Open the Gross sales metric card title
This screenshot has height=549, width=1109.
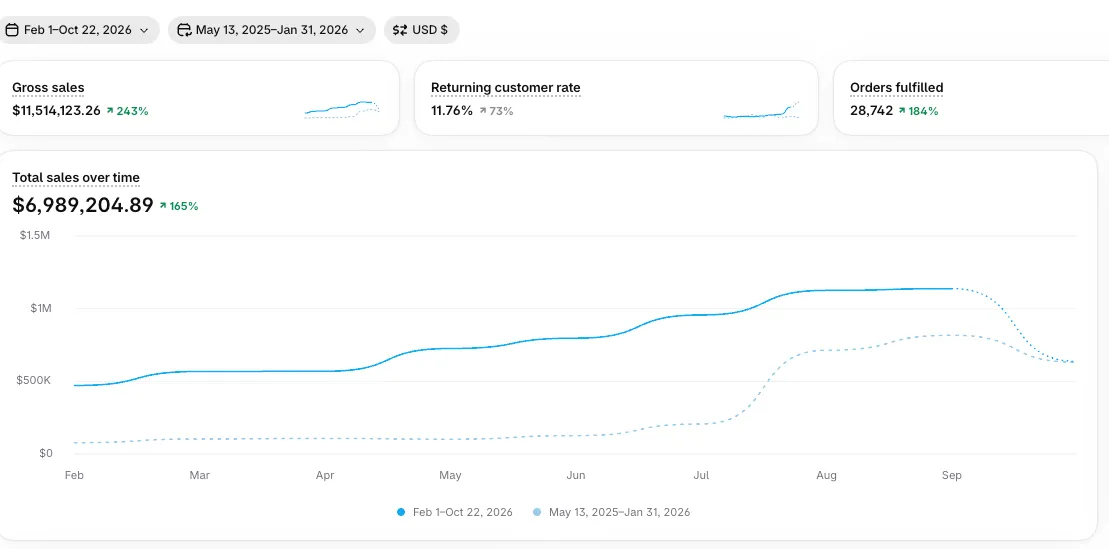[48, 88]
